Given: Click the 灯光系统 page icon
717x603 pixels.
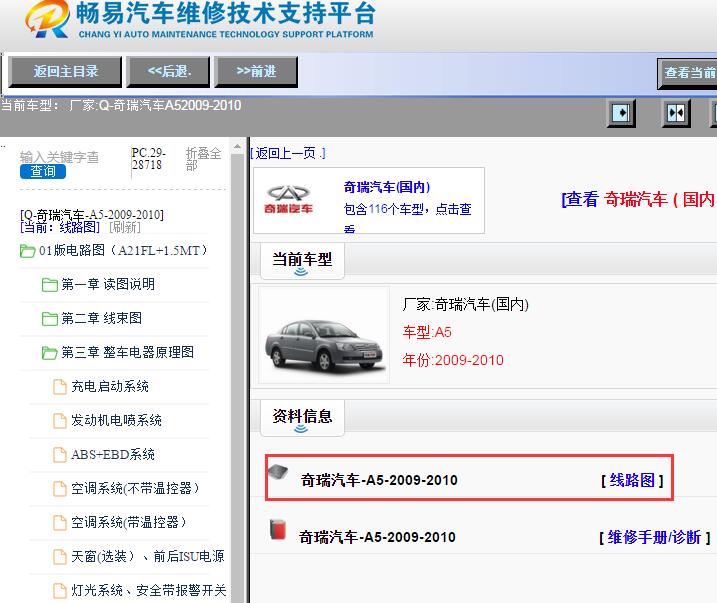Looking at the screenshot, I should click(59, 590).
